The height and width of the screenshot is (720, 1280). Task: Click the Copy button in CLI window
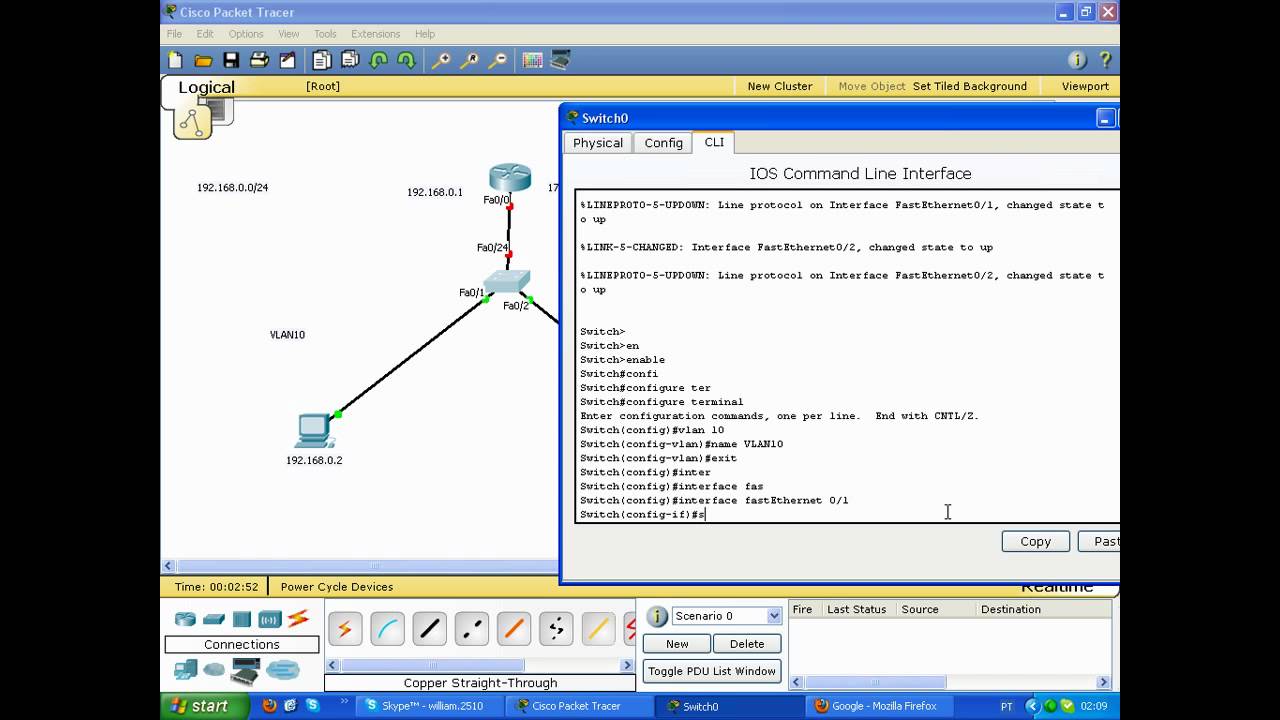coord(1036,541)
